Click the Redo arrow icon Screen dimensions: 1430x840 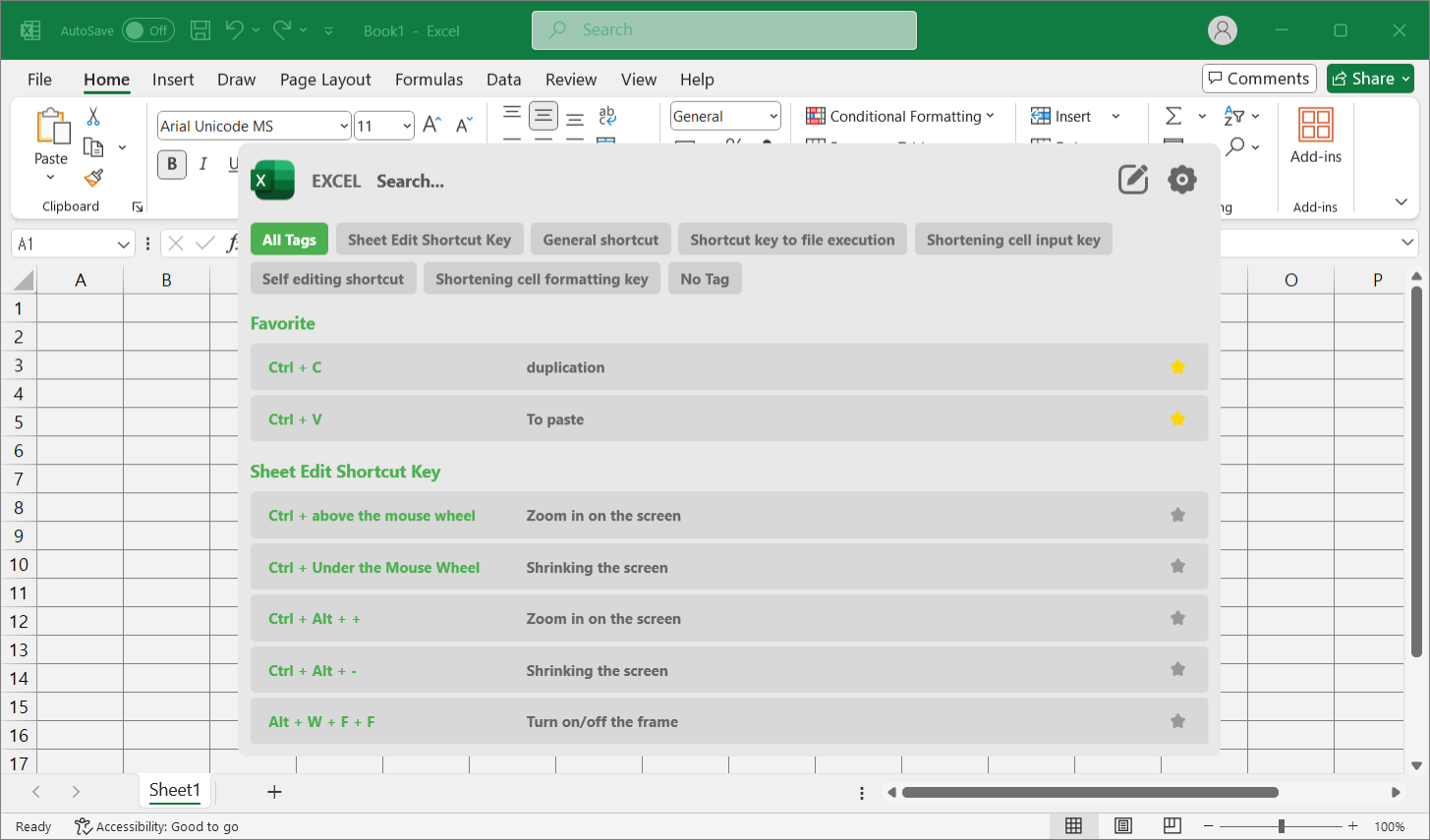(x=282, y=30)
